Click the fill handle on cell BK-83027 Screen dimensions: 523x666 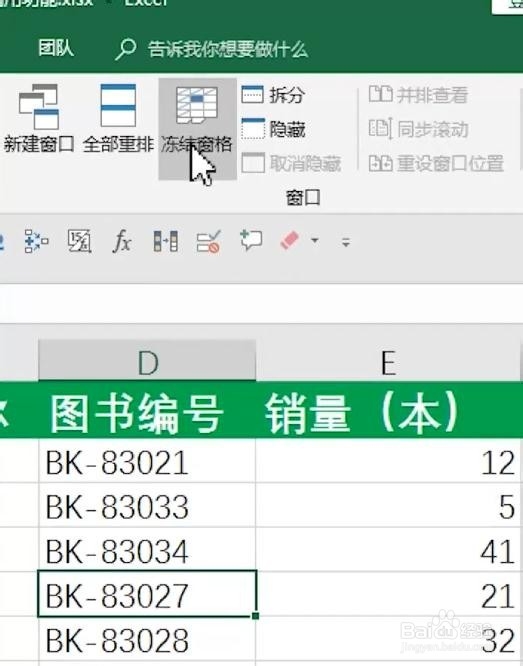coord(255,615)
